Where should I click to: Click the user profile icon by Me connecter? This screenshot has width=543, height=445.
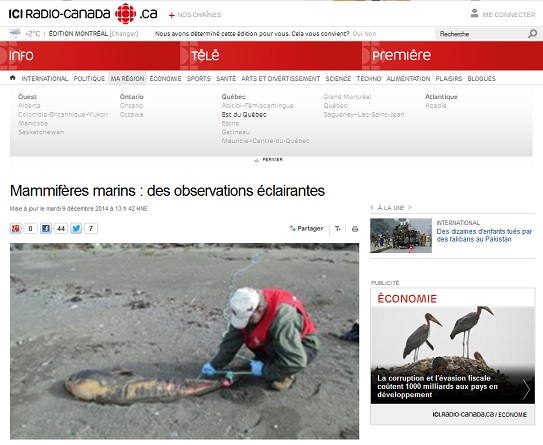pyautogui.click(x=474, y=14)
